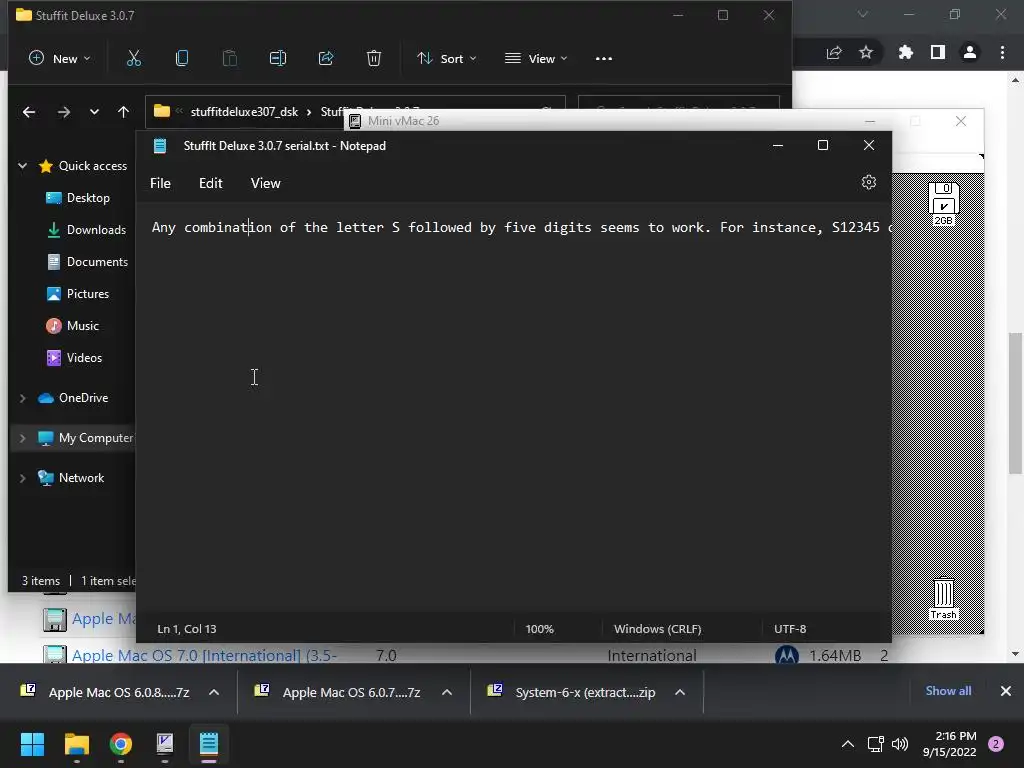The image size is (1024, 768).
Task: Open the clock and date in the taskbar
Action: pyautogui.click(x=950, y=744)
